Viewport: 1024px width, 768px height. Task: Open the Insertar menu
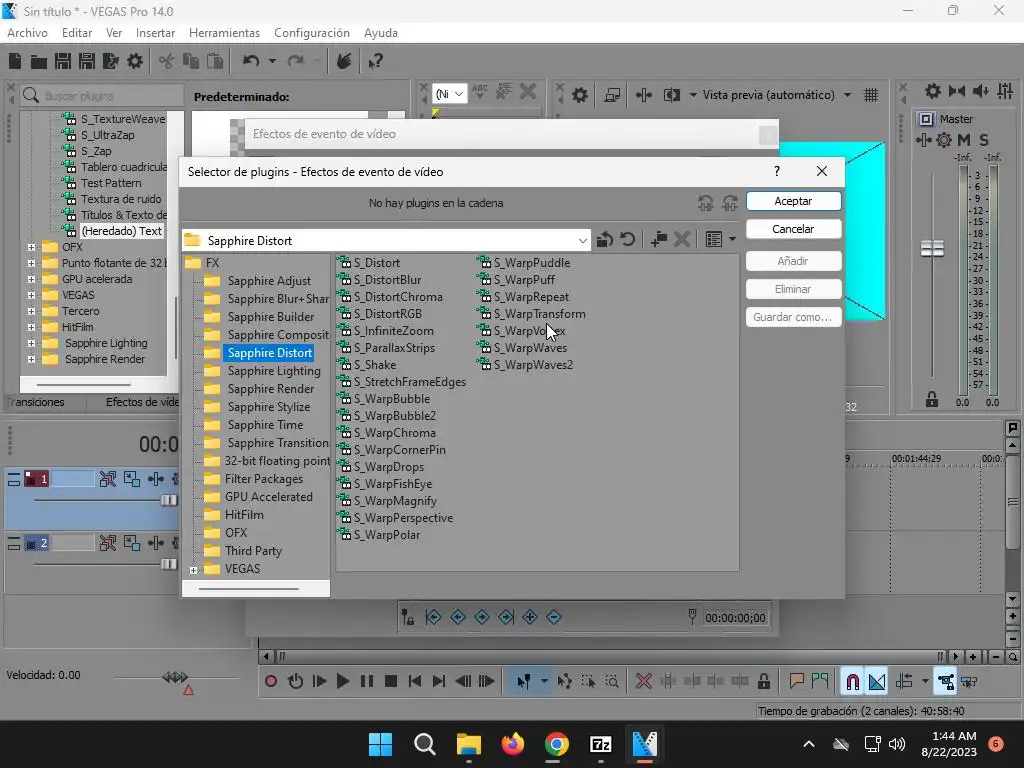(x=155, y=33)
